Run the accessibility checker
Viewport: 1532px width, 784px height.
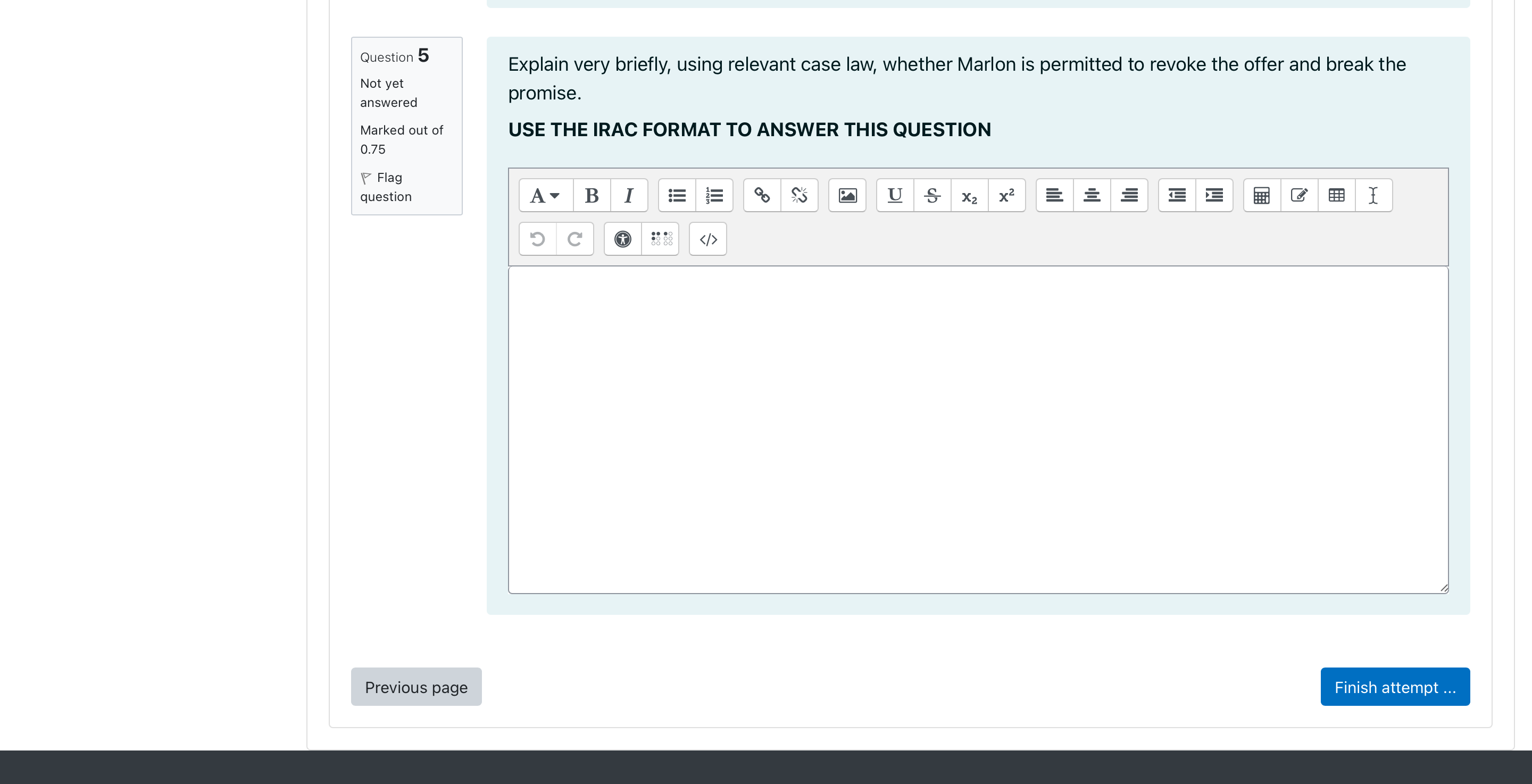point(622,238)
